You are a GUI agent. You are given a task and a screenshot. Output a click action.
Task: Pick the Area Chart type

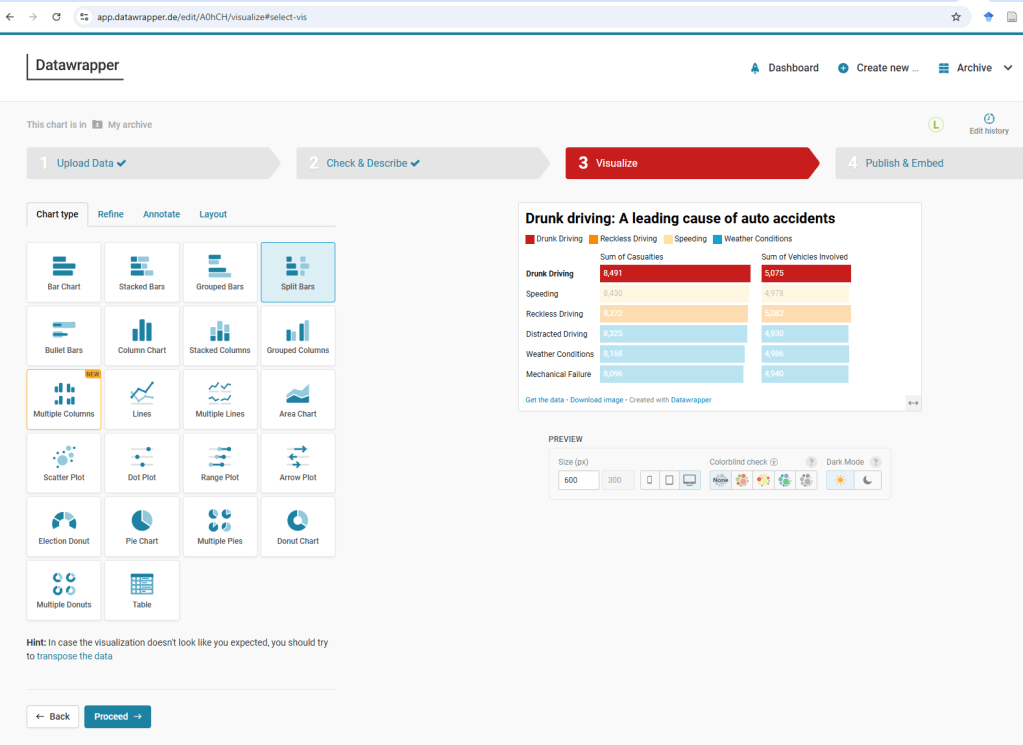pyautogui.click(x=297, y=400)
